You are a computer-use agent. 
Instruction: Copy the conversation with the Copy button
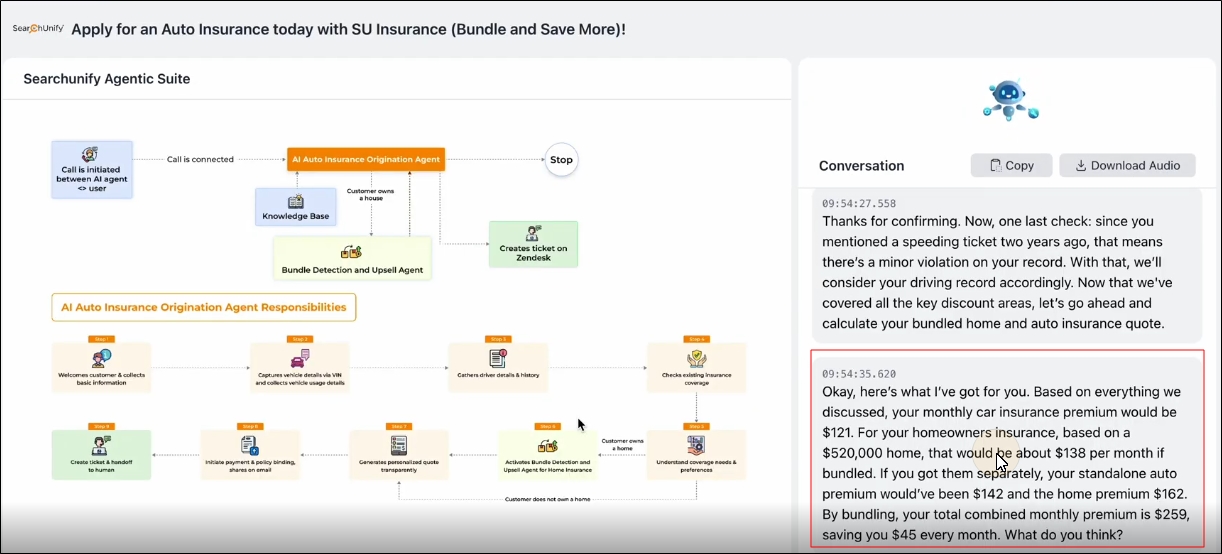1011,165
